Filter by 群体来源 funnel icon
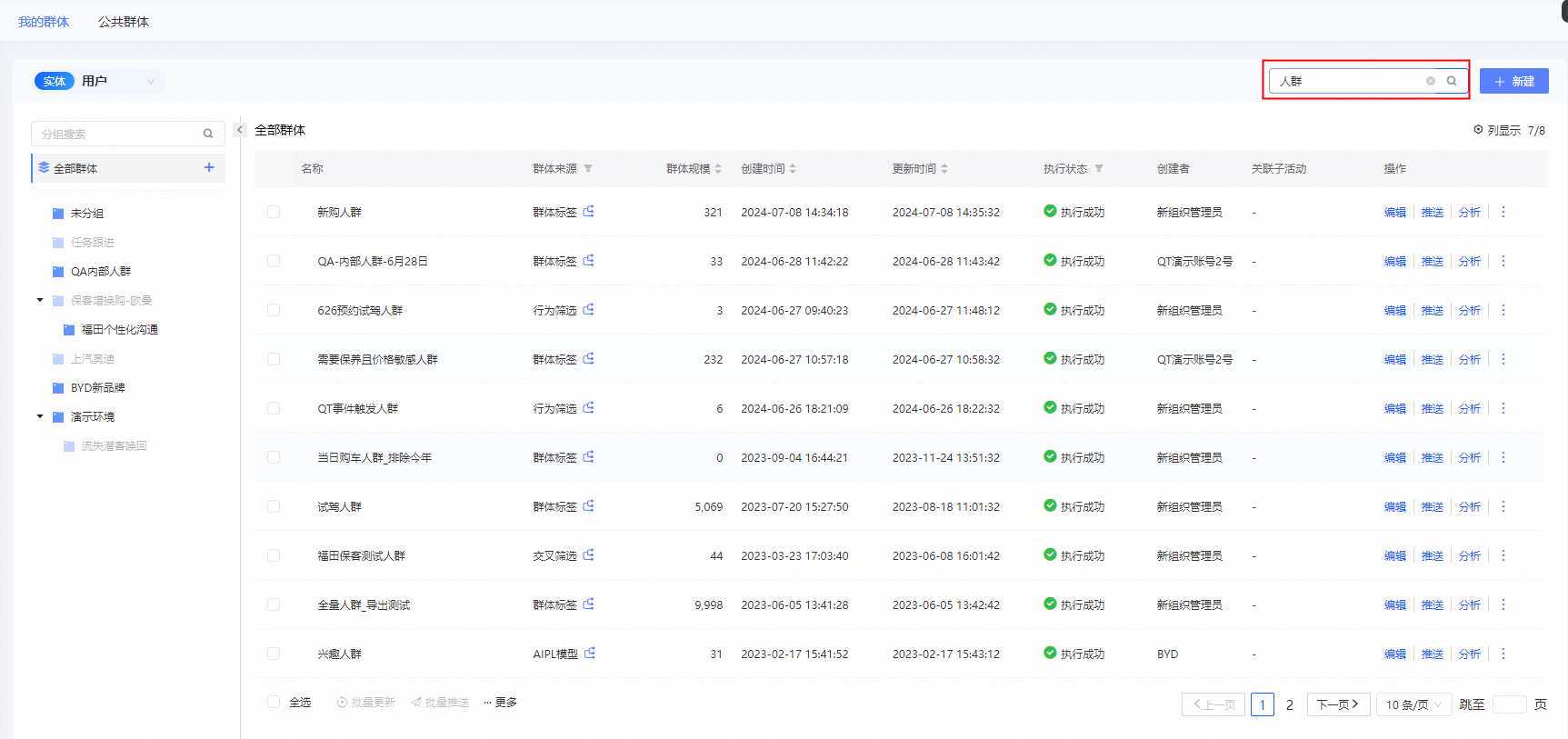The width and height of the screenshot is (1568, 739). click(588, 168)
